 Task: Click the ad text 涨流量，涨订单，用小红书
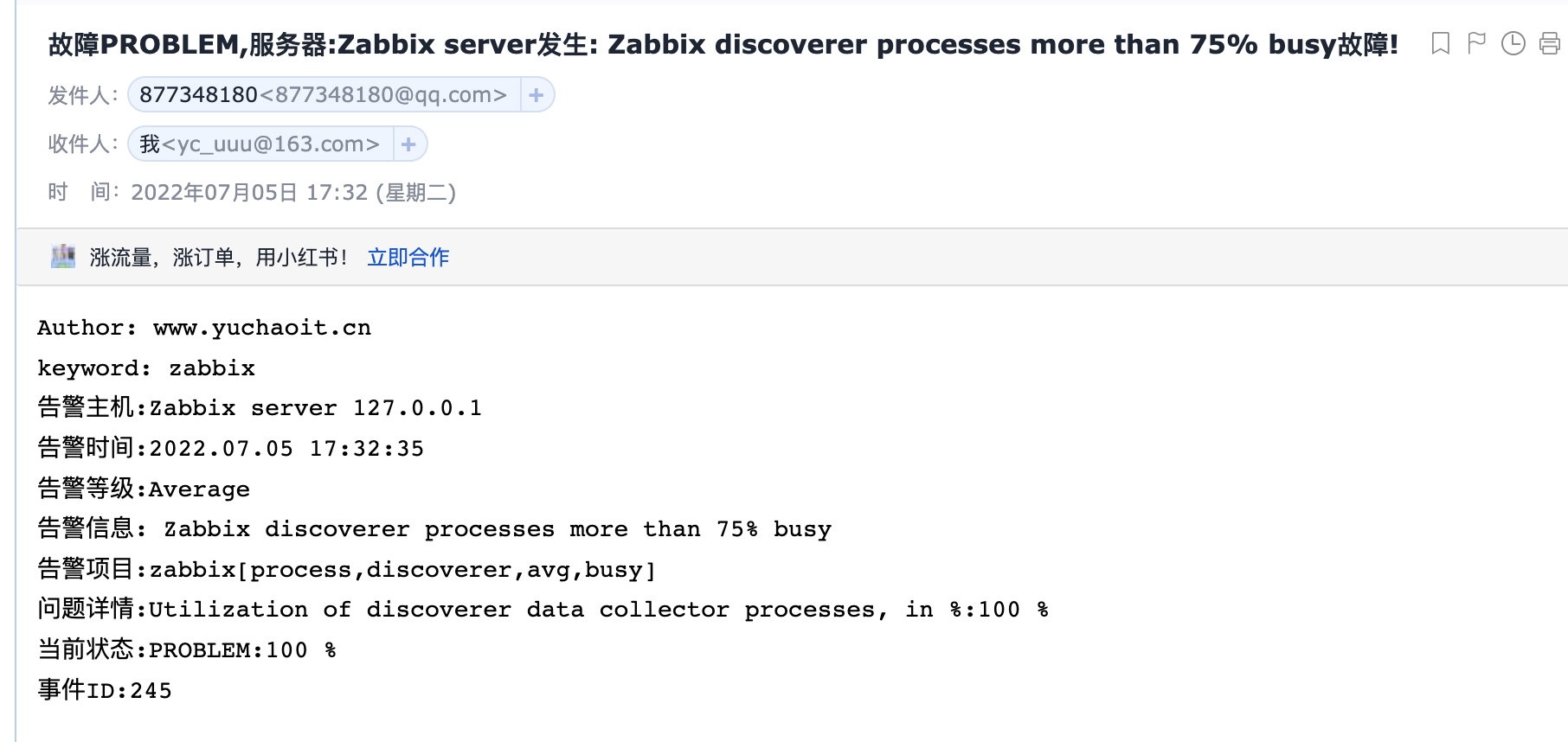[x=218, y=257]
